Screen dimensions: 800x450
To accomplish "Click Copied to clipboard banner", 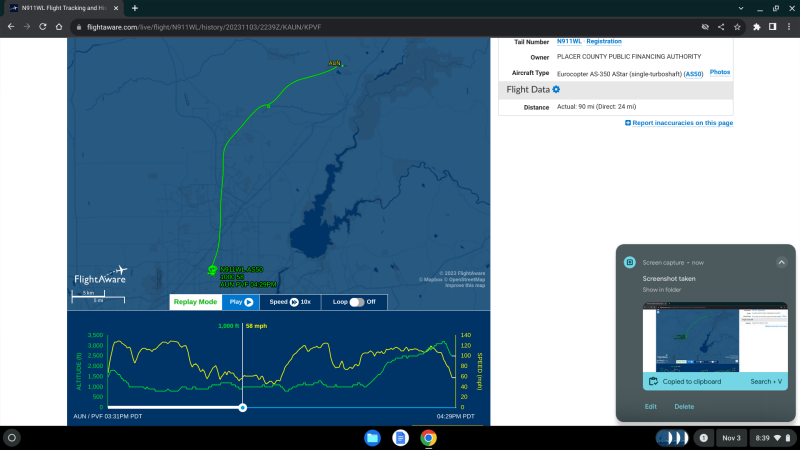I will [x=715, y=381].
